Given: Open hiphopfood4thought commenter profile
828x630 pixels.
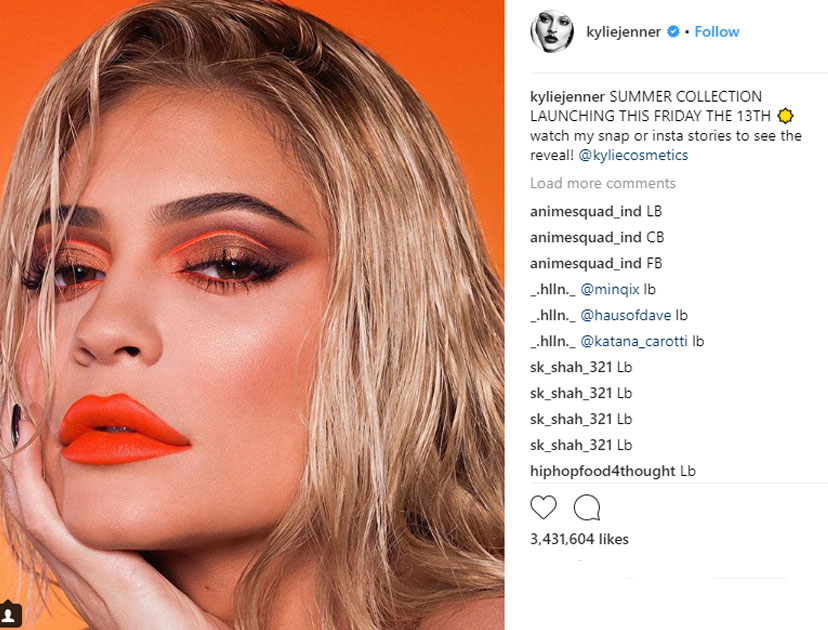Looking at the screenshot, I should point(603,471).
